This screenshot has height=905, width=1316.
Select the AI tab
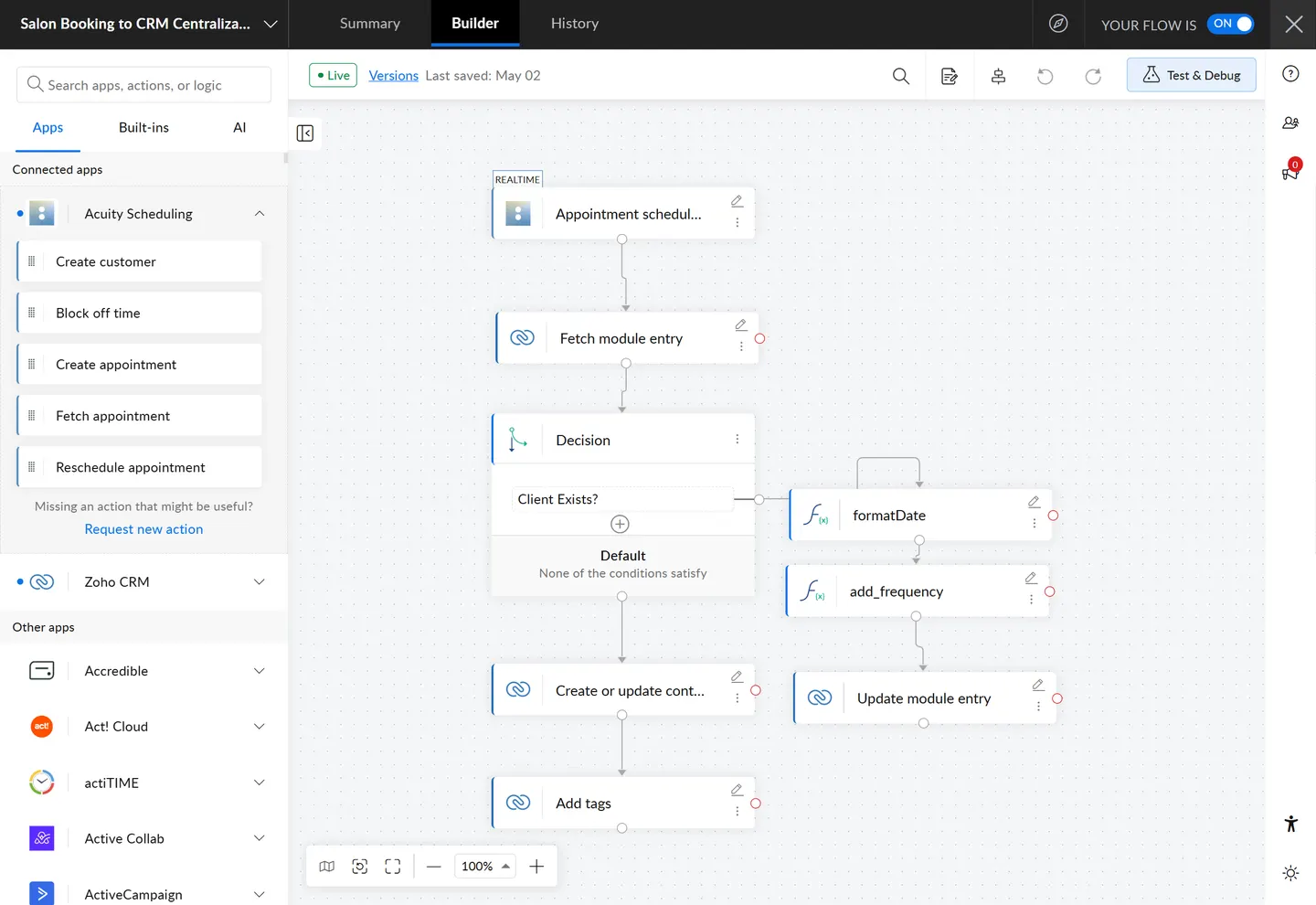[239, 128]
